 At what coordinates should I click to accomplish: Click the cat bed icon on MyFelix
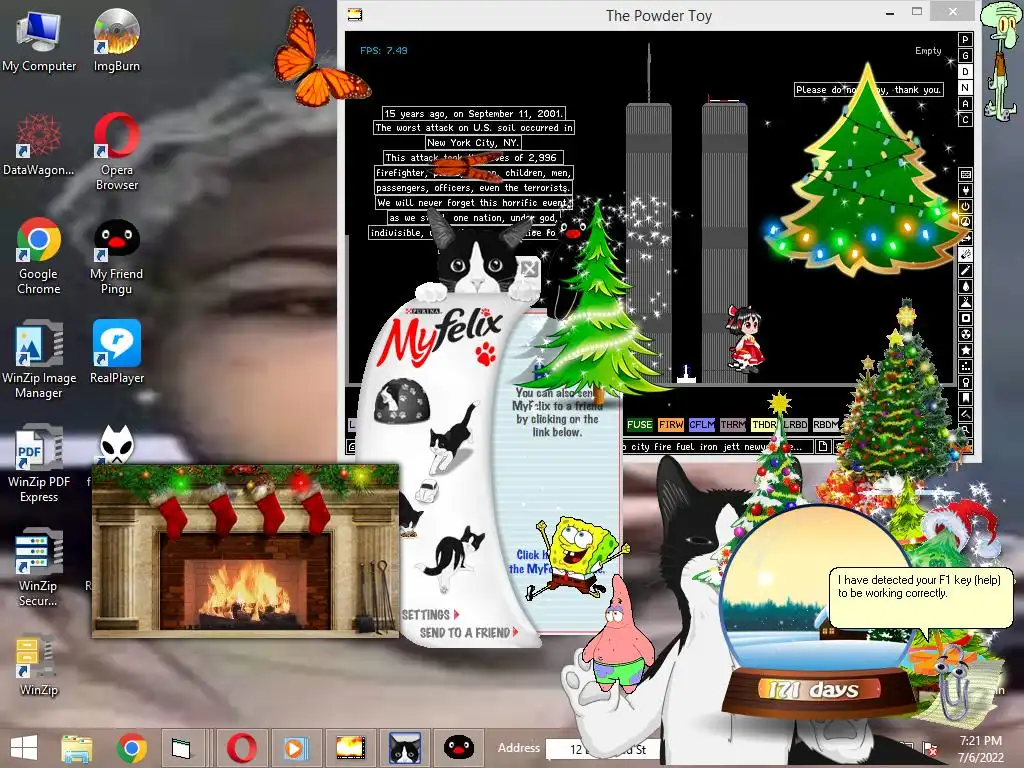(401, 400)
